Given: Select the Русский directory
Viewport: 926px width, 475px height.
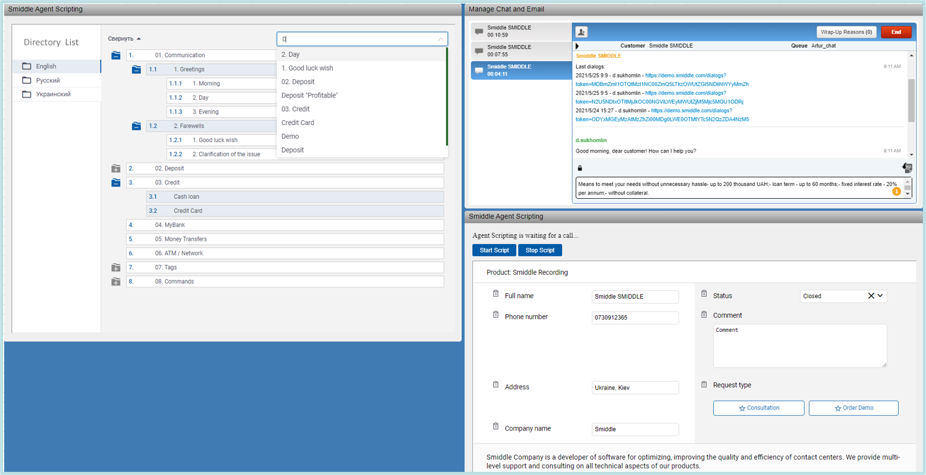Looking at the screenshot, I should coord(57,80).
